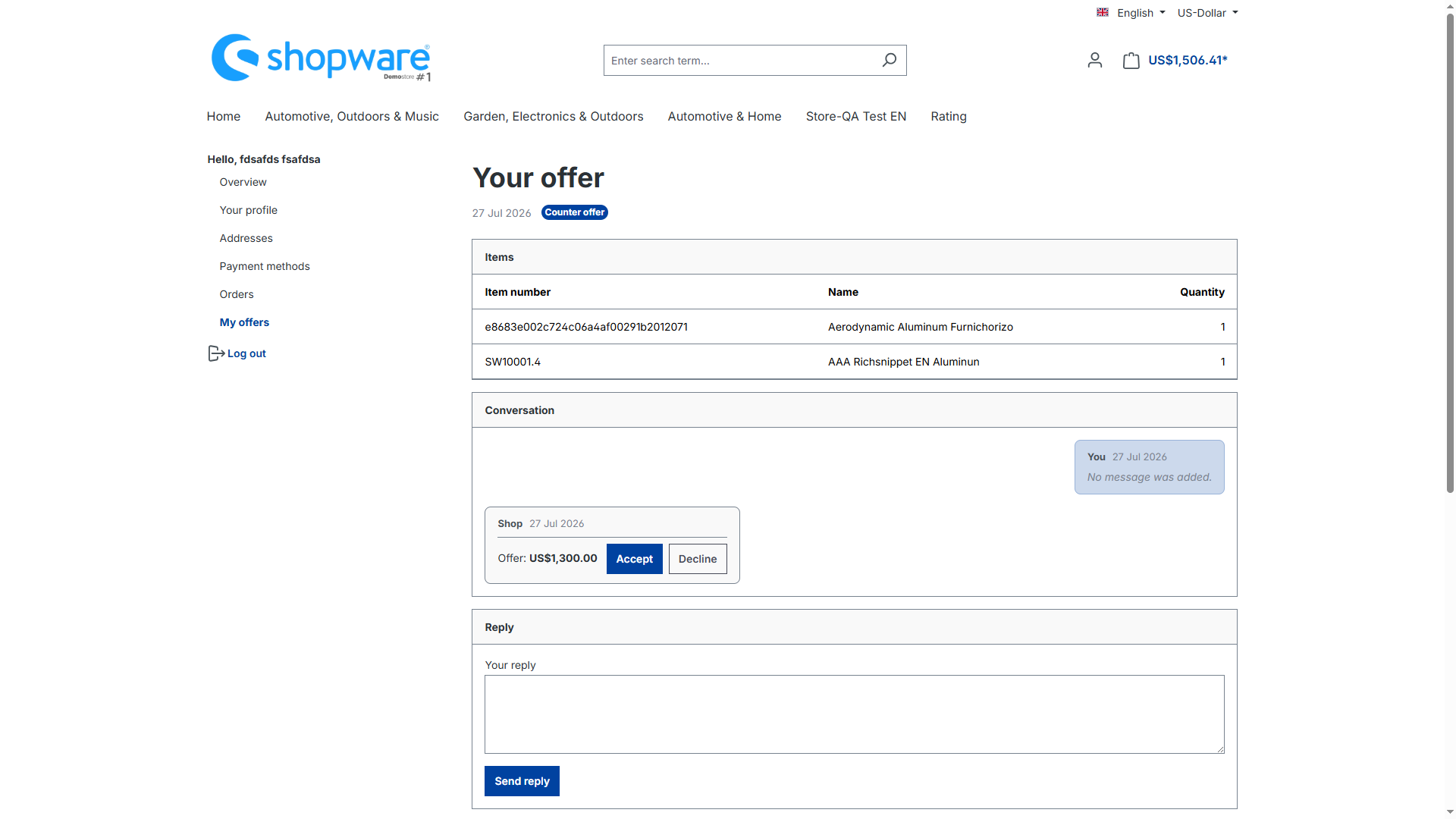Click the Counter offer status badge
This screenshot has height=819, width=1456.
point(574,212)
